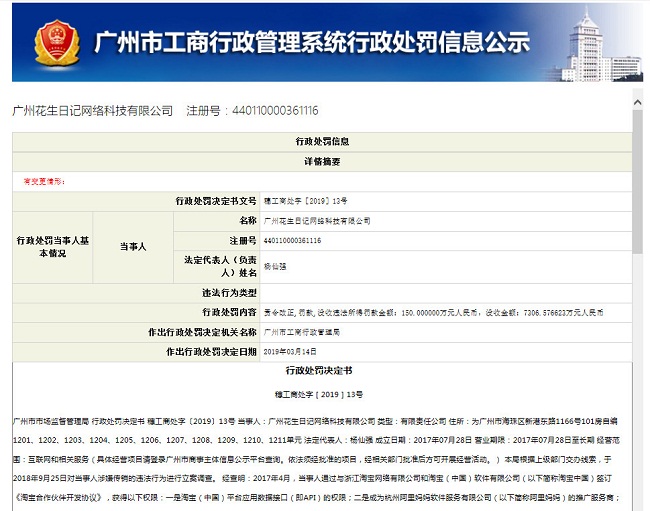Click the vertical scrollbar thumb
The image size is (650, 511).
[x=638, y=181]
